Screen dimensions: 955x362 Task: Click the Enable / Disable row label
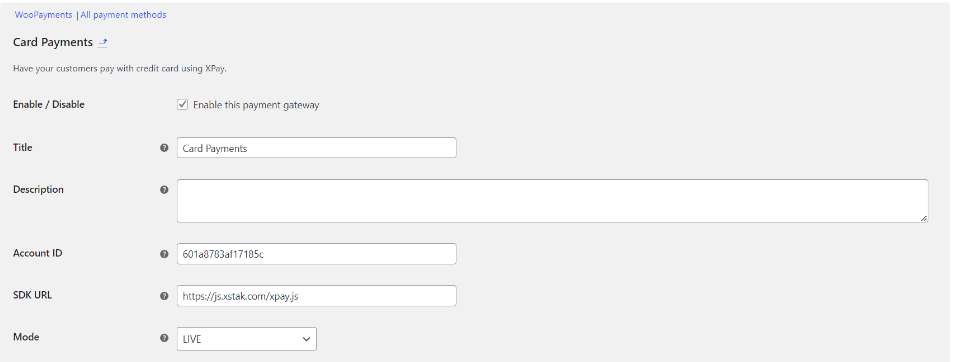coord(49,104)
